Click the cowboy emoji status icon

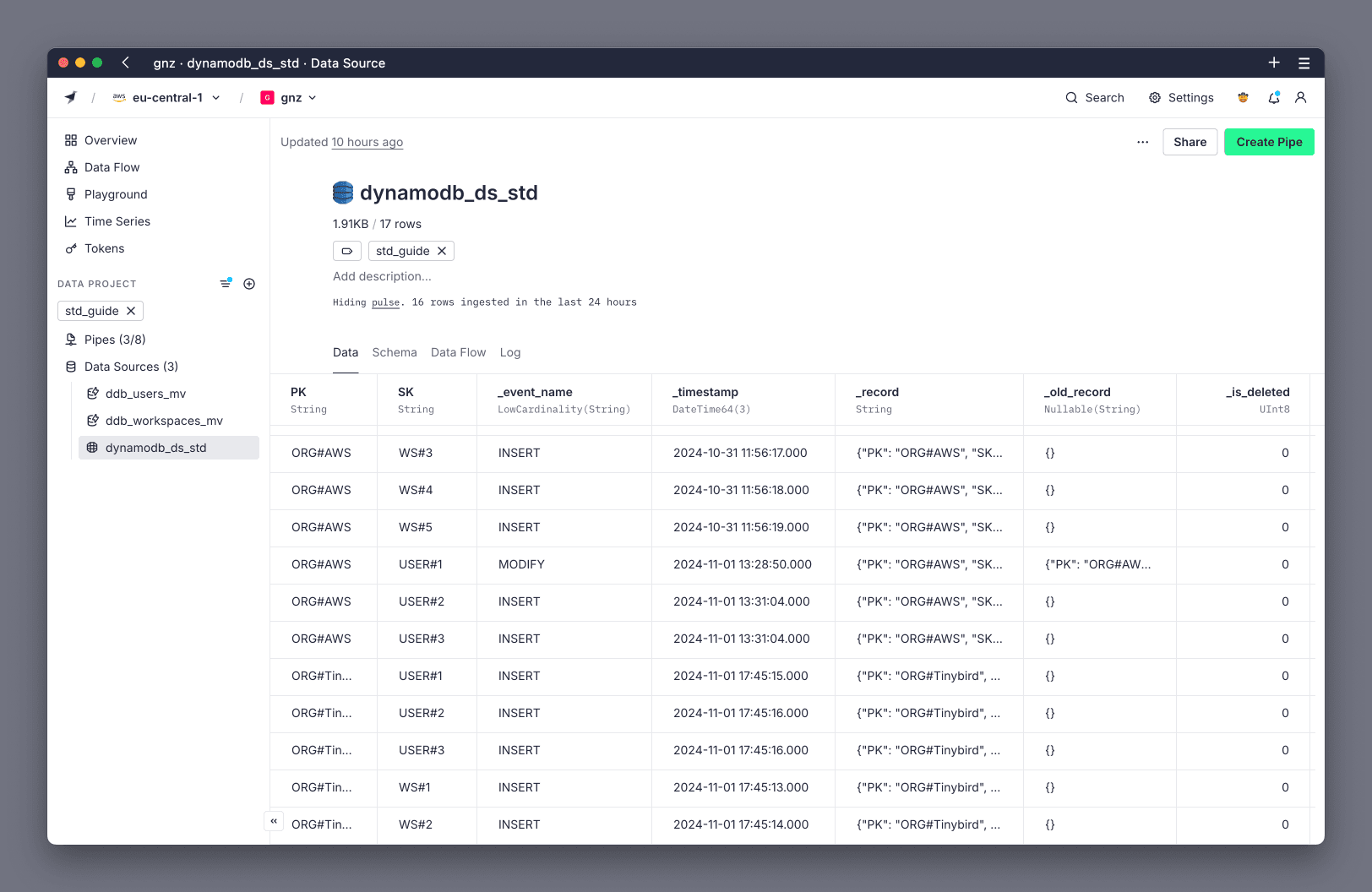[1243, 97]
